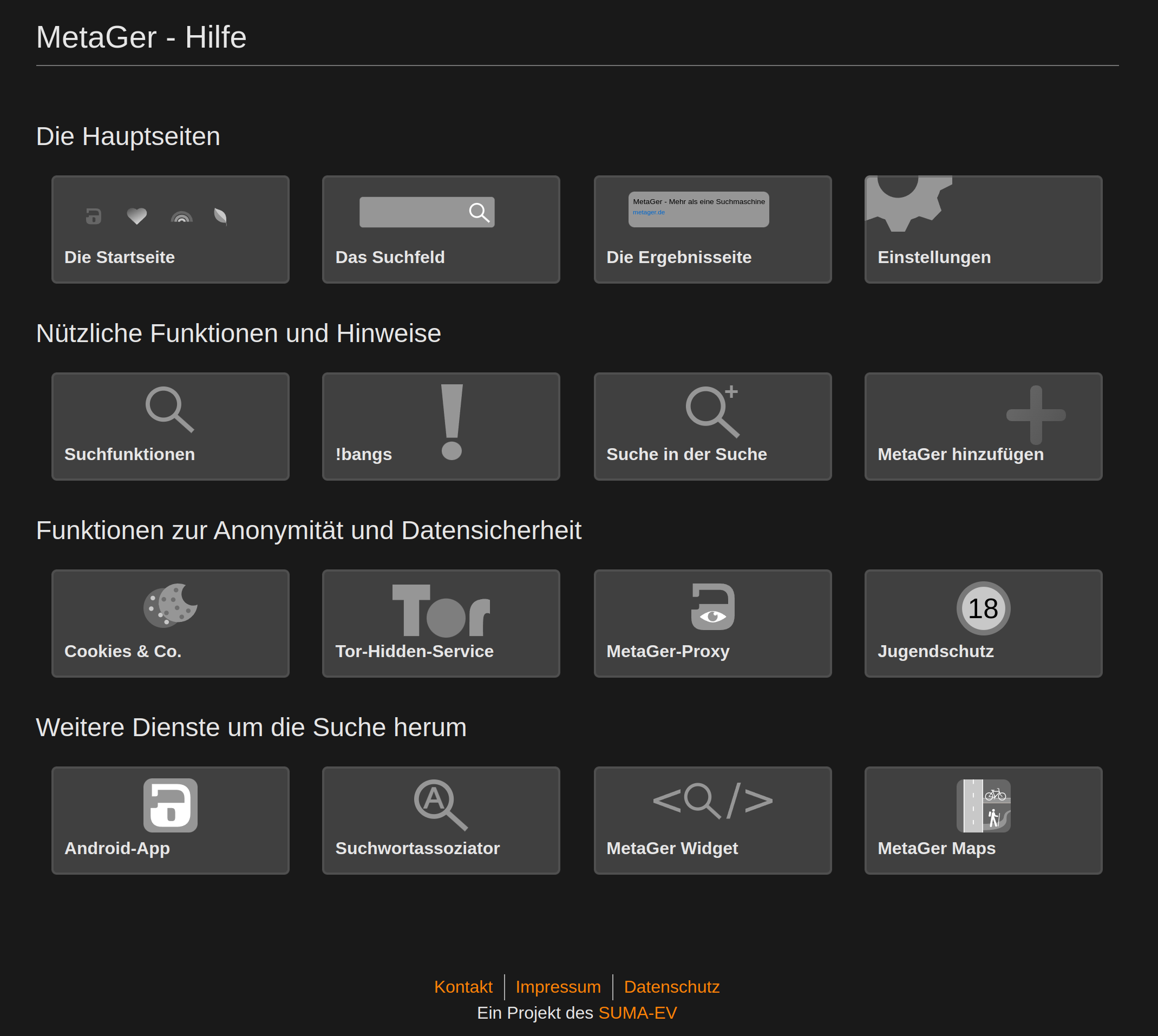Open the Das Suchfeld help label
Viewport: 1158px width, 1036px height.
tap(390, 257)
